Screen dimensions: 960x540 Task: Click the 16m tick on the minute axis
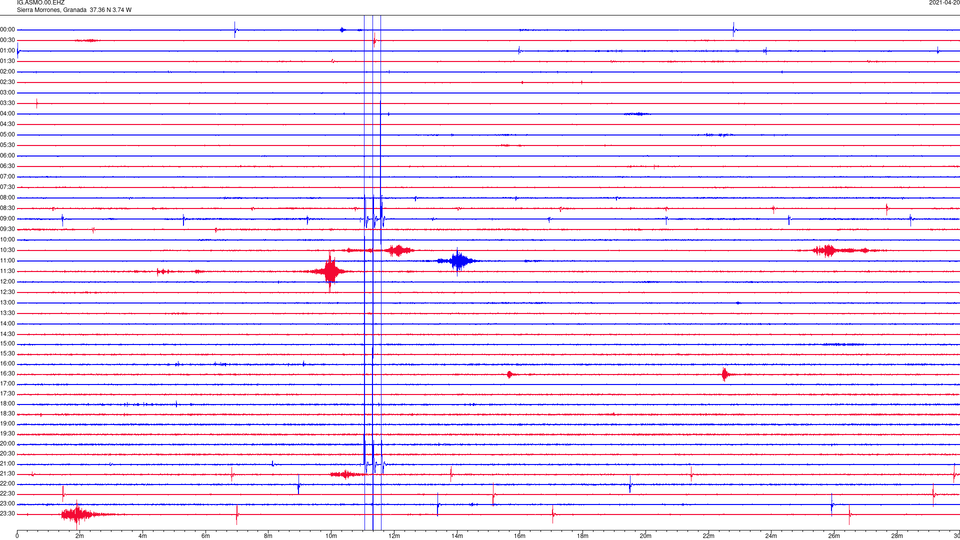click(x=520, y=536)
